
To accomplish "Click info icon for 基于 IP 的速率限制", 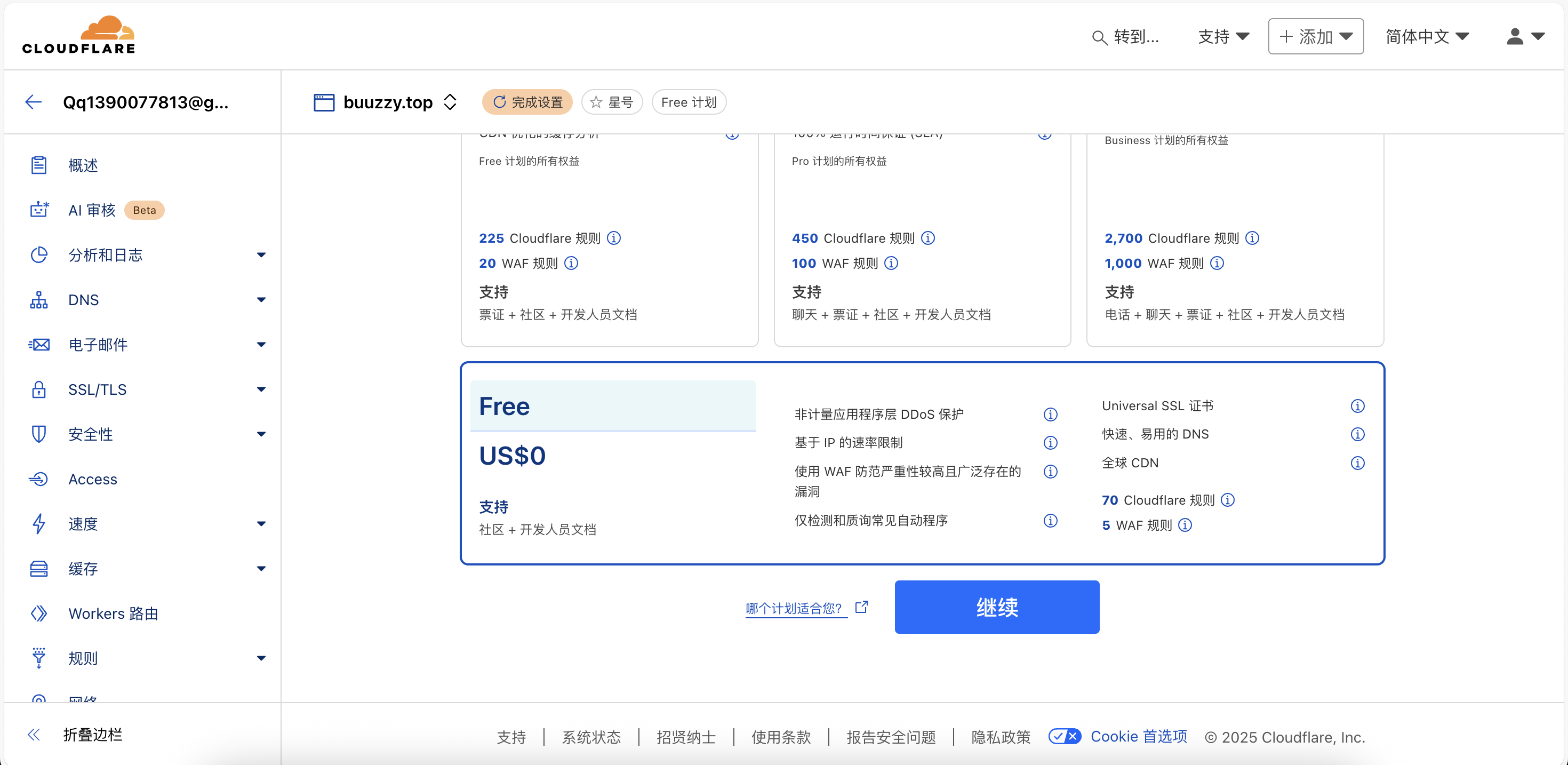I will pos(1051,442).
